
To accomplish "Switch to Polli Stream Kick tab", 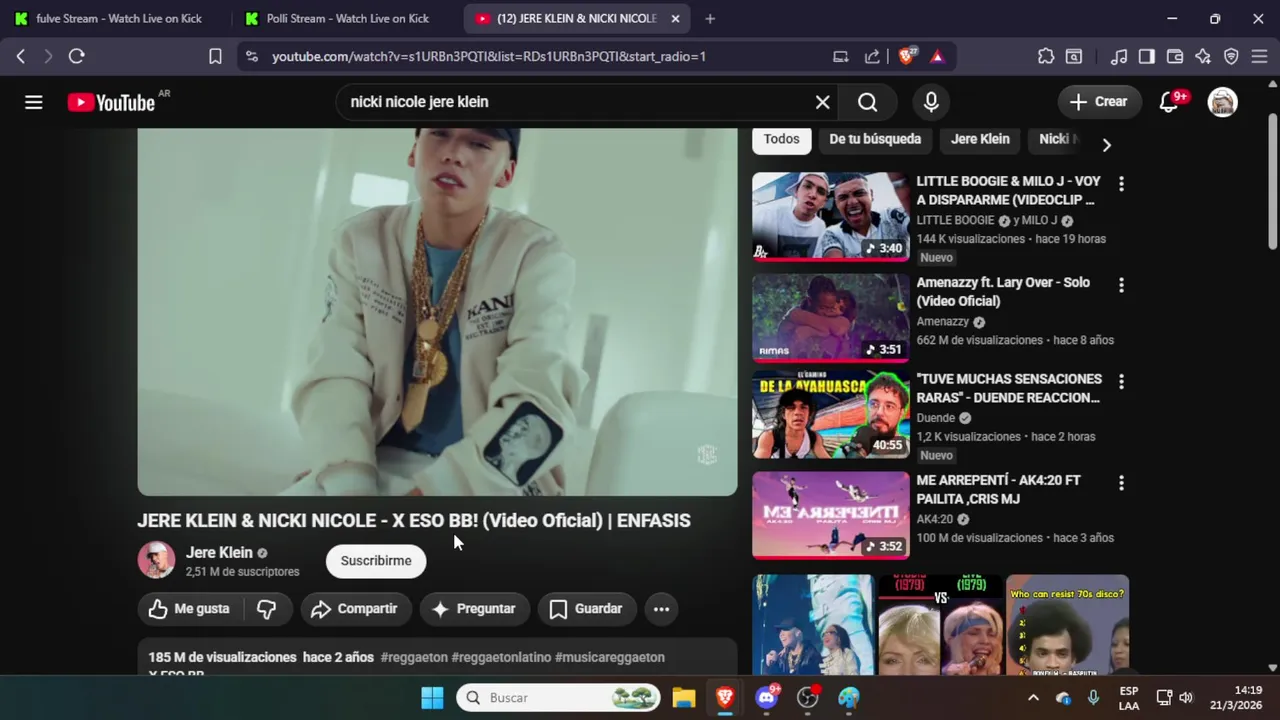I will 337,18.
